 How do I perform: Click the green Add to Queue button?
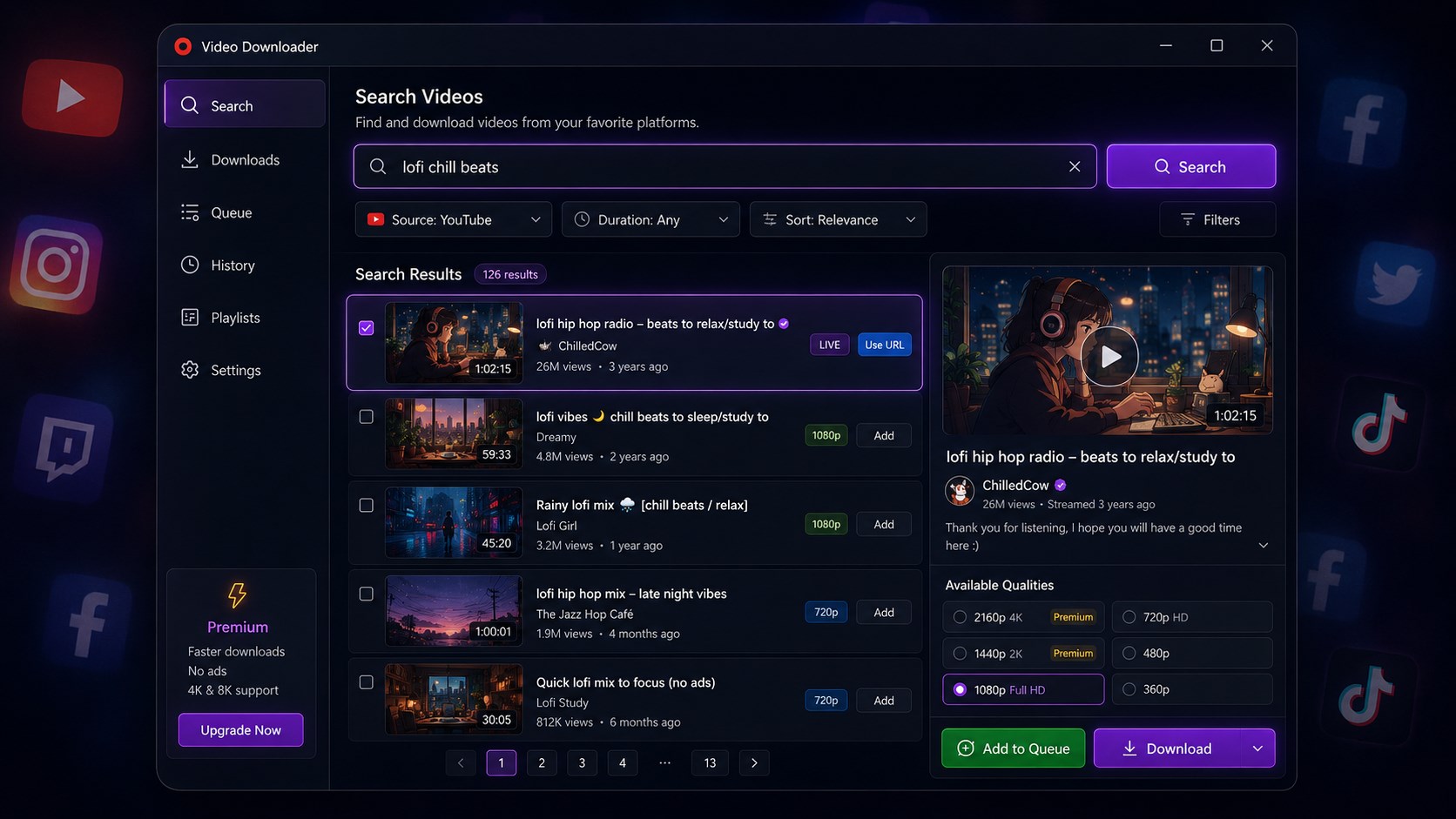1014,749
